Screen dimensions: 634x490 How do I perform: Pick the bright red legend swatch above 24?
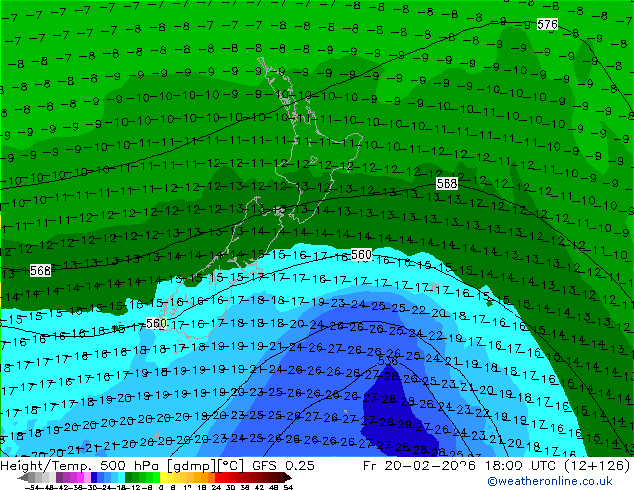(x=218, y=478)
